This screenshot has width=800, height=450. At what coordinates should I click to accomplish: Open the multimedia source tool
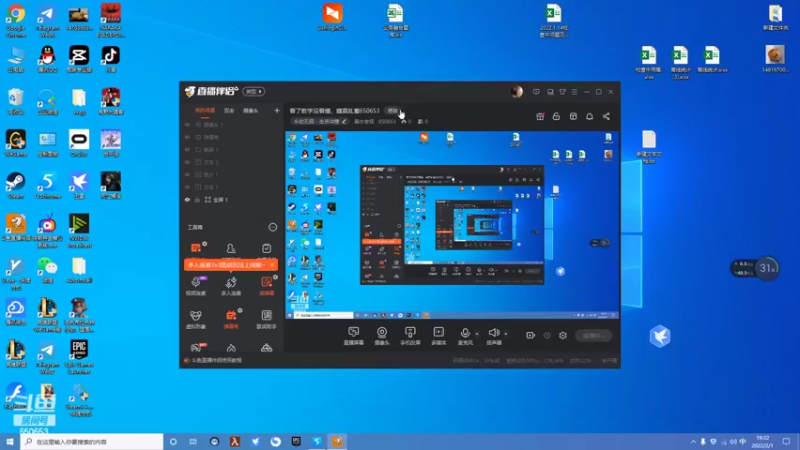(438, 336)
